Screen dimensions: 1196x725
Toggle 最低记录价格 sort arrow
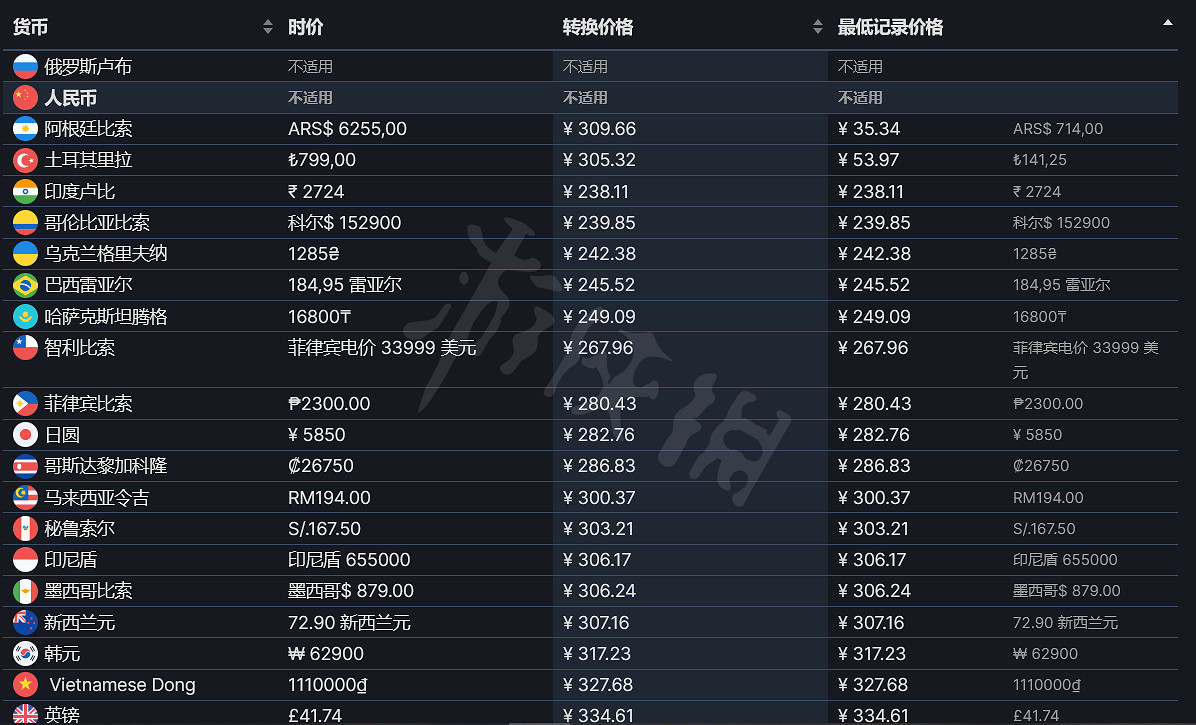[x=1167, y=22]
